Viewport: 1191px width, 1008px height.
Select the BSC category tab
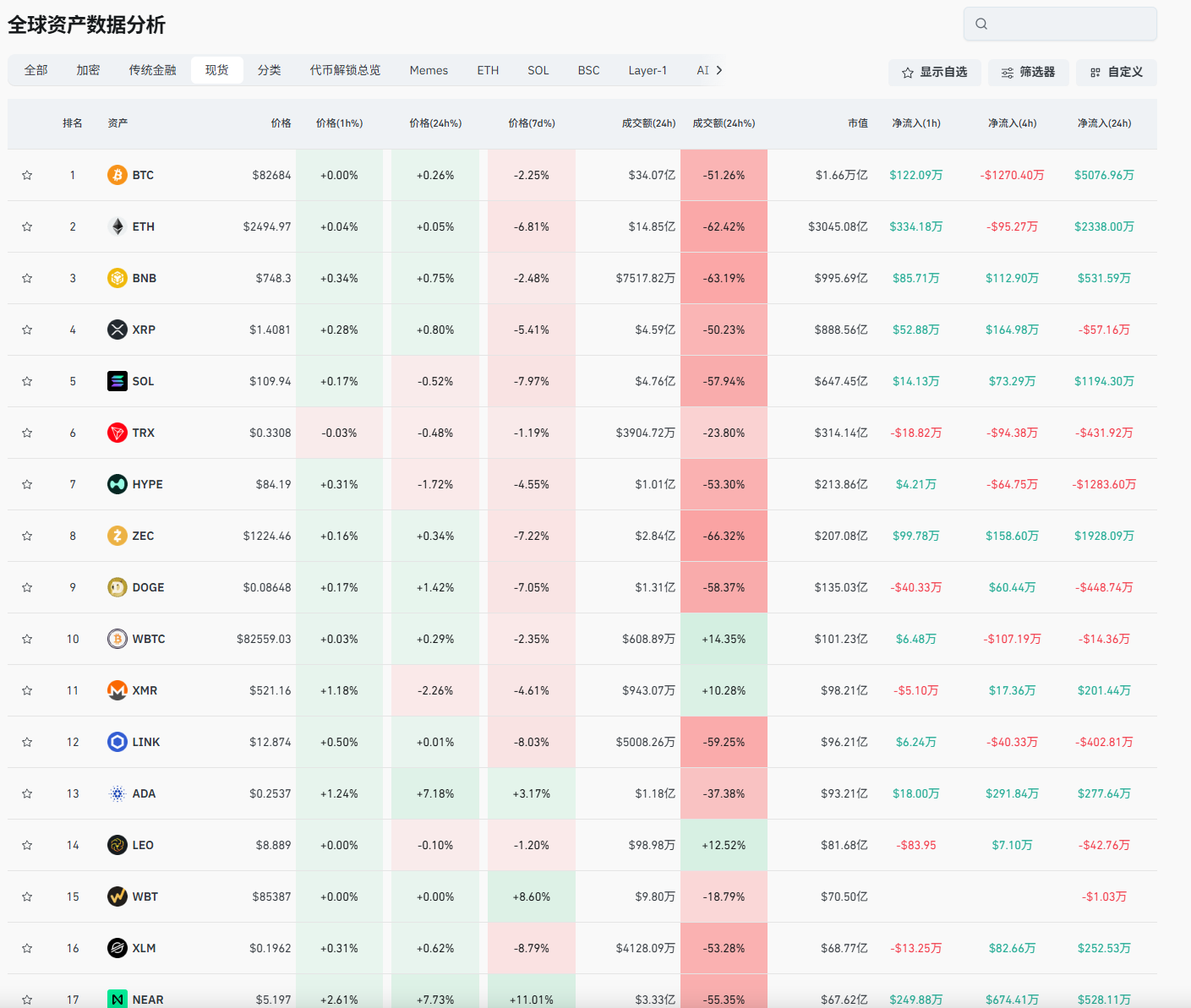point(589,70)
